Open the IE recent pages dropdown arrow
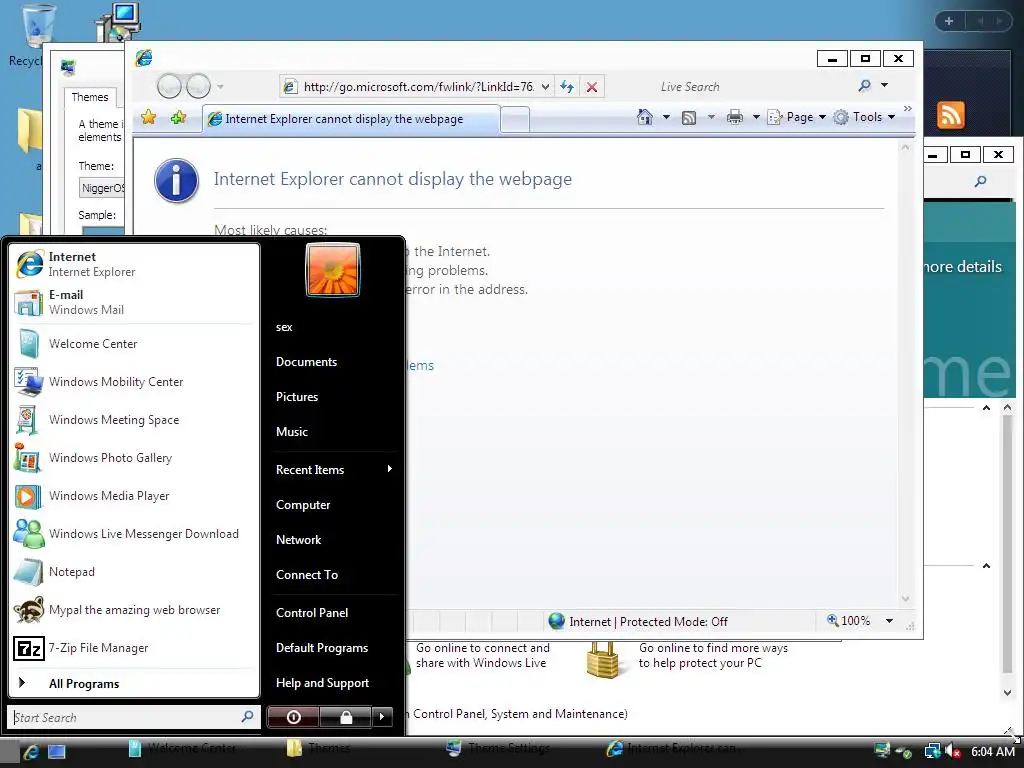 221,86
